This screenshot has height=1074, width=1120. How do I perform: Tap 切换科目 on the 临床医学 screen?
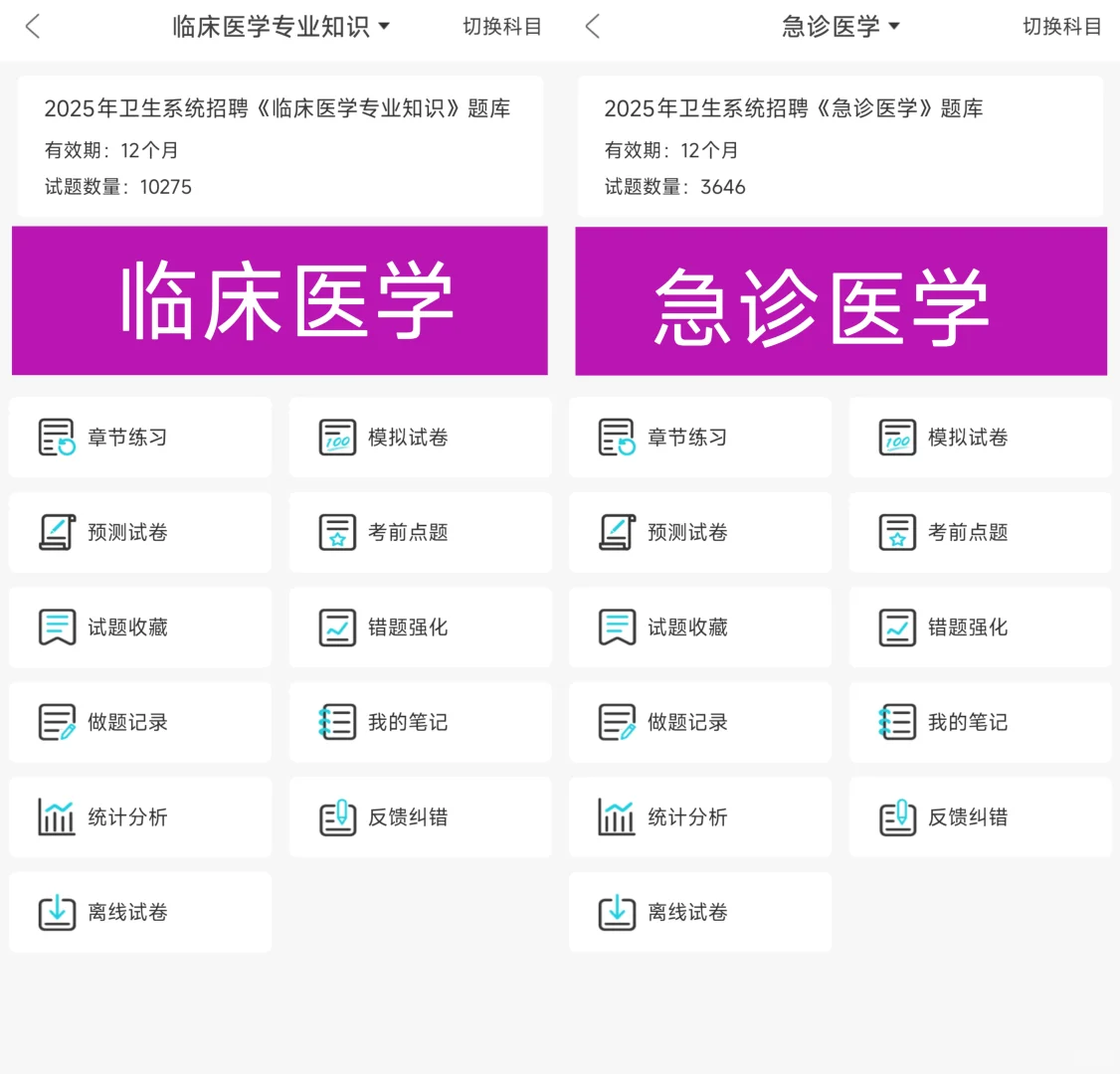[502, 27]
